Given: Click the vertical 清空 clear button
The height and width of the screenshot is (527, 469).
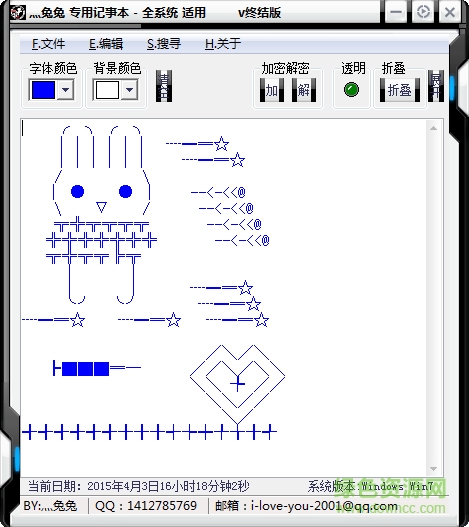Looking at the screenshot, I should pos(164,86).
